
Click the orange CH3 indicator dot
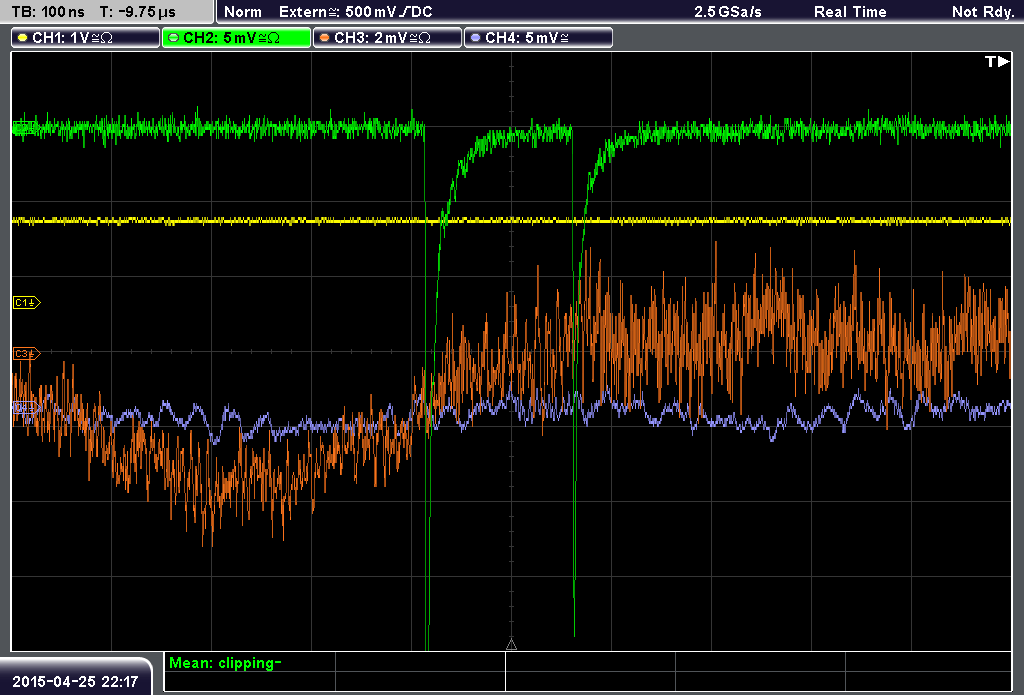click(x=325, y=38)
